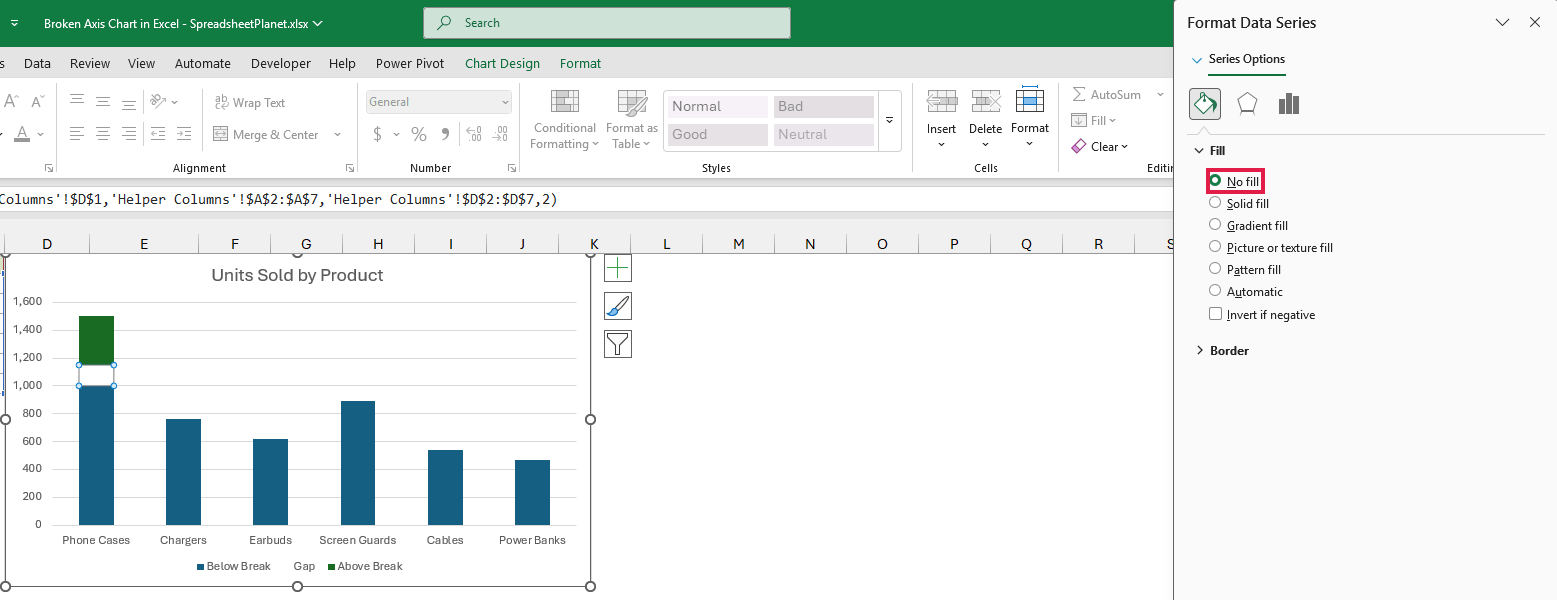Open the View ribbon tab
The image size is (1557, 600).
[142, 63]
